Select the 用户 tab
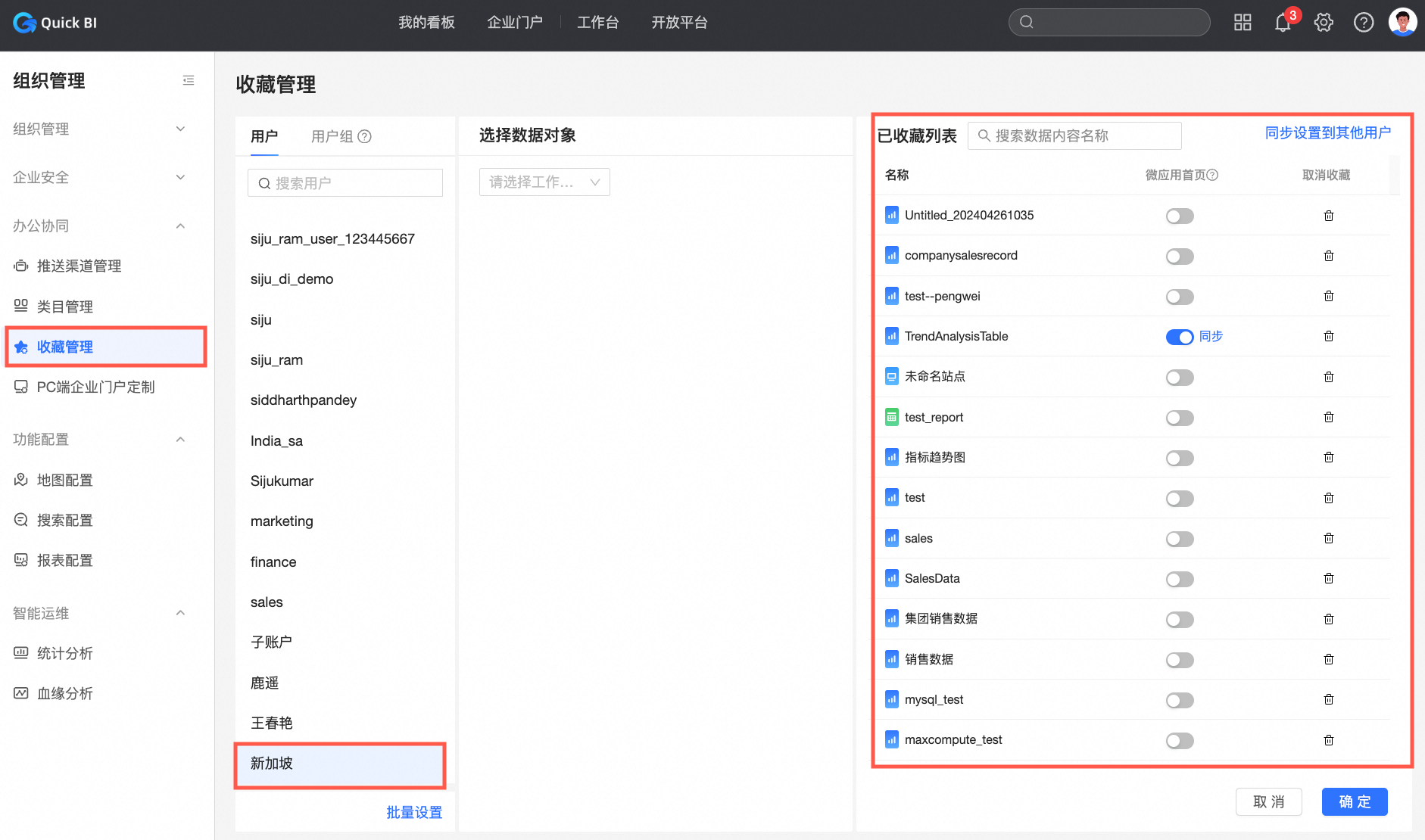Screen dimensions: 1425x840 264,136
